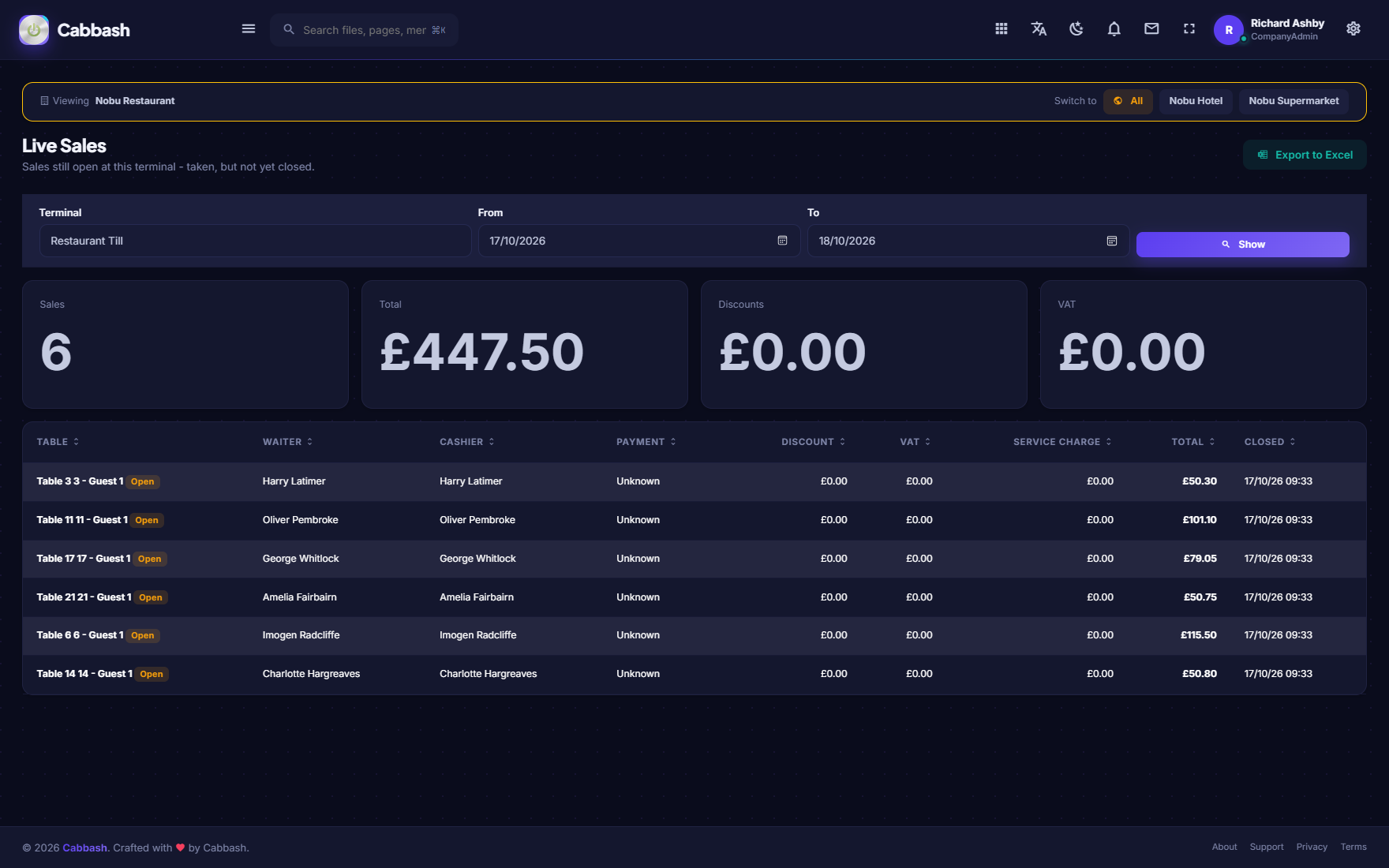
Task: Click total £115.50
Action: (1198, 635)
